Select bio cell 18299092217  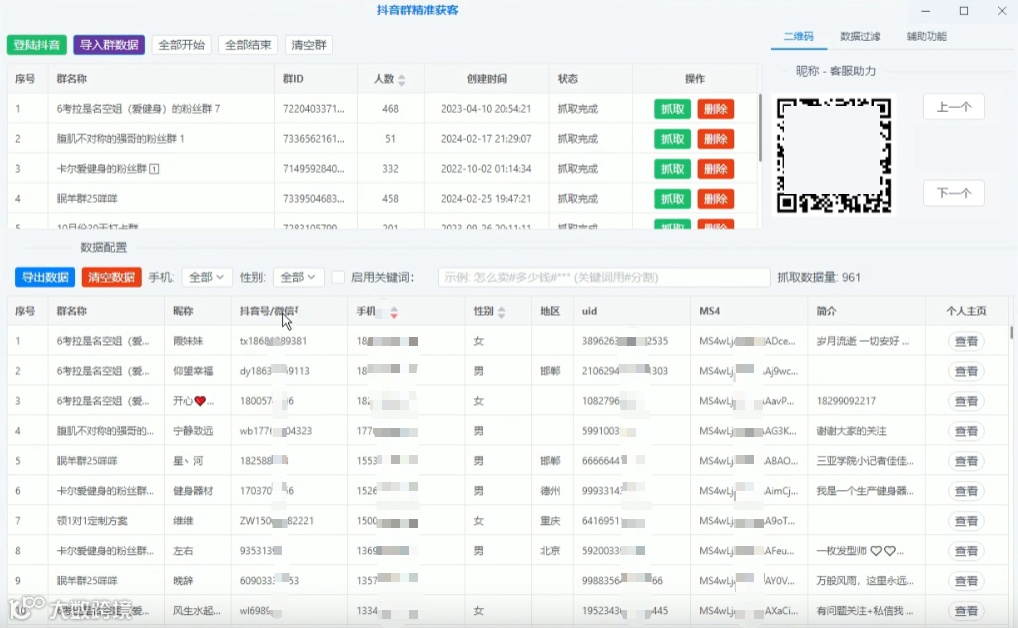(x=846, y=401)
